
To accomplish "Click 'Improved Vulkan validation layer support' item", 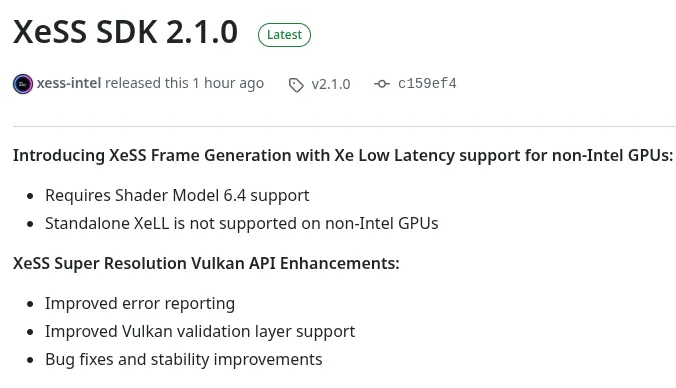I will point(200,332).
